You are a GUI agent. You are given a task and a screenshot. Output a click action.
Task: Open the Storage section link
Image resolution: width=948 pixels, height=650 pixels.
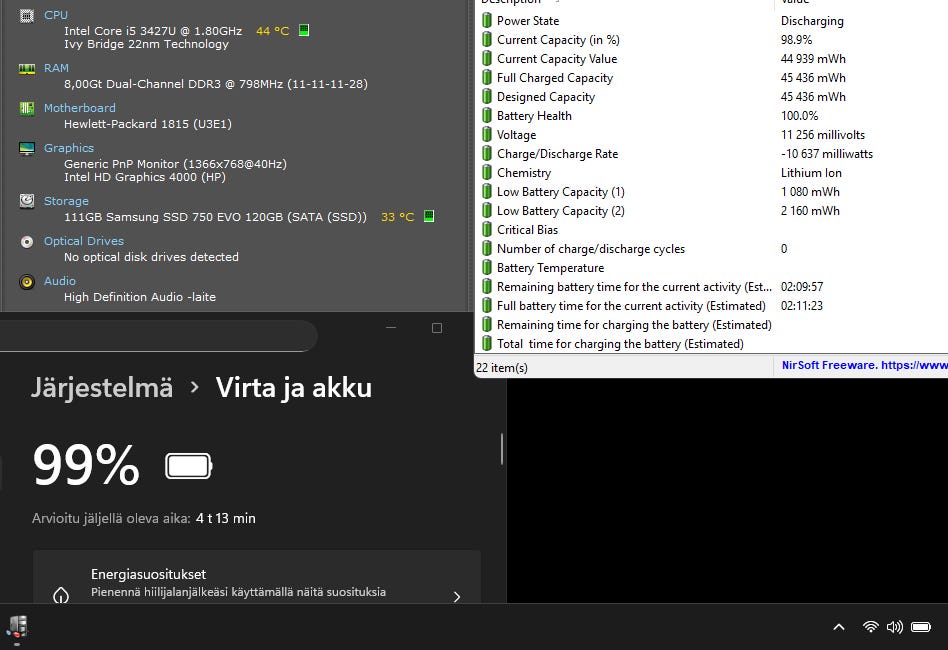[x=66, y=201]
